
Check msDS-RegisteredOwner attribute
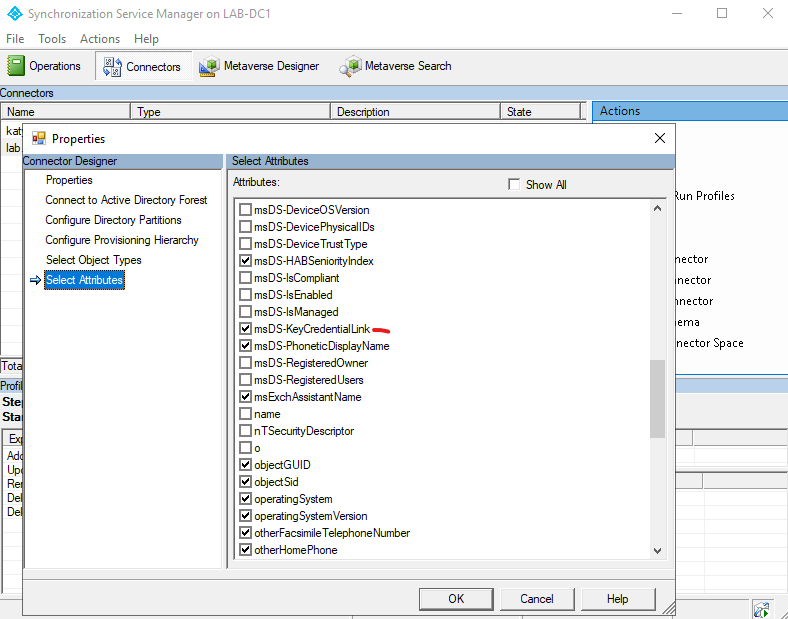tap(245, 363)
